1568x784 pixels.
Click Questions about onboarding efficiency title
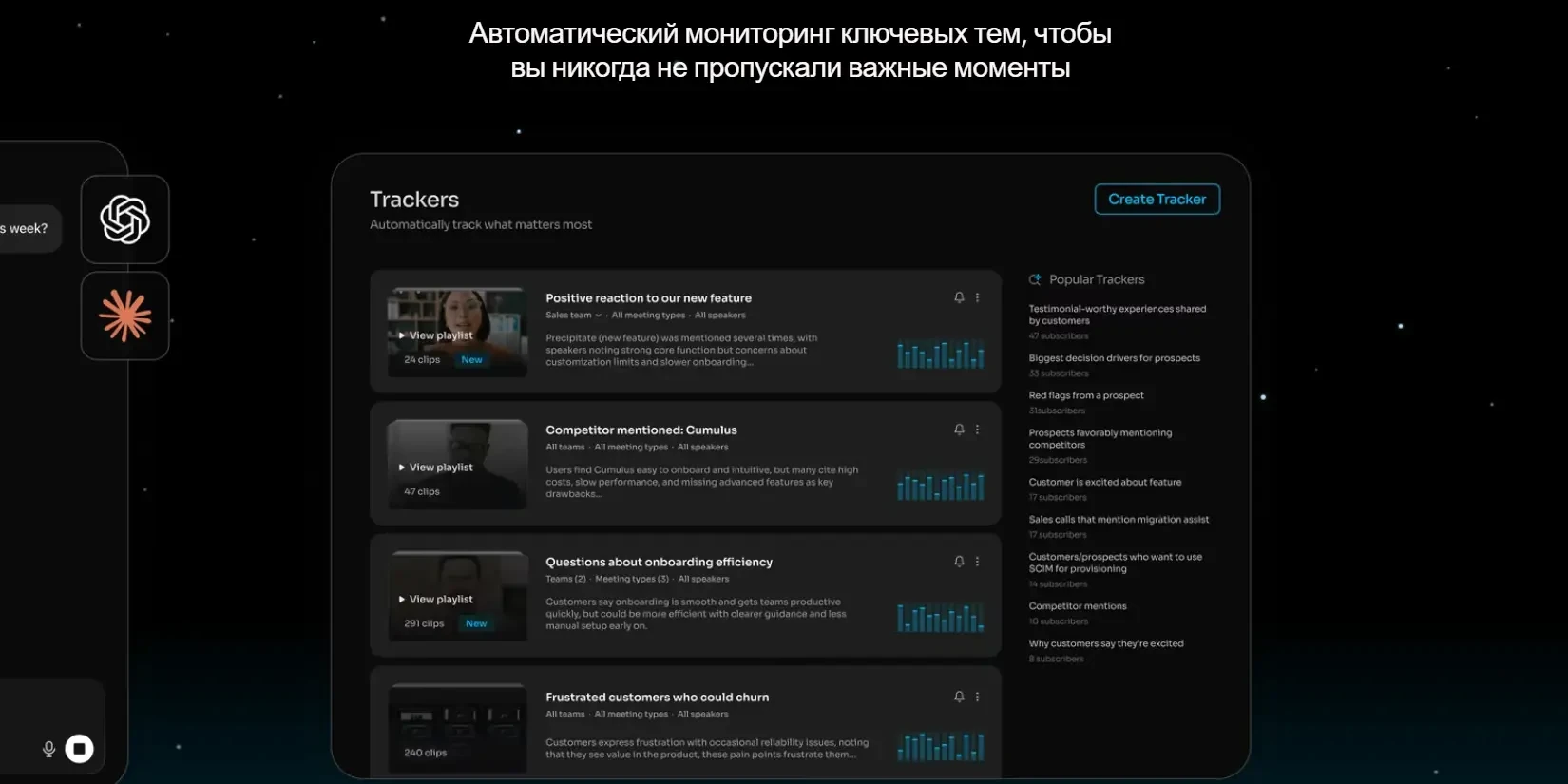(659, 563)
